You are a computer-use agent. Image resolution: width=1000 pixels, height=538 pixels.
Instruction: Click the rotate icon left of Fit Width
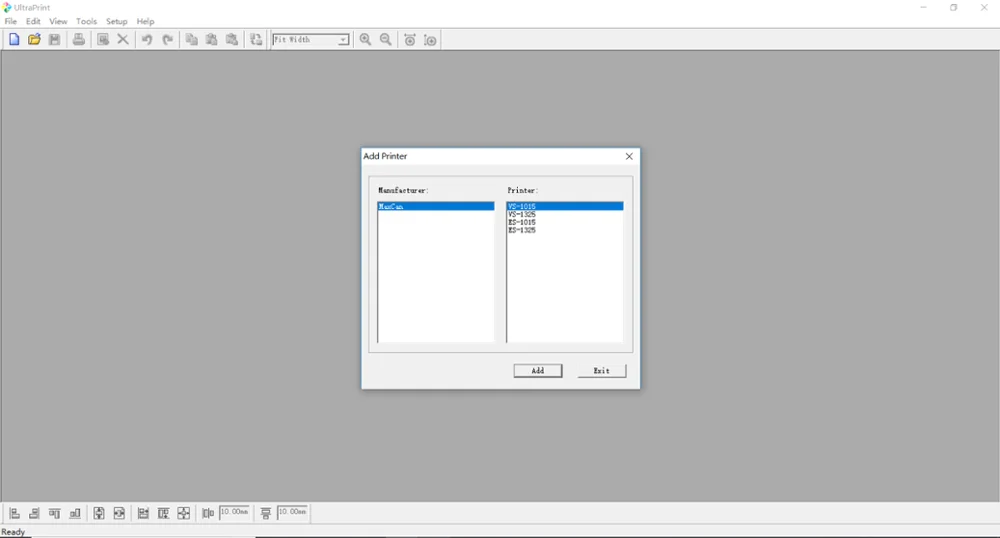(x=256, y=40)
